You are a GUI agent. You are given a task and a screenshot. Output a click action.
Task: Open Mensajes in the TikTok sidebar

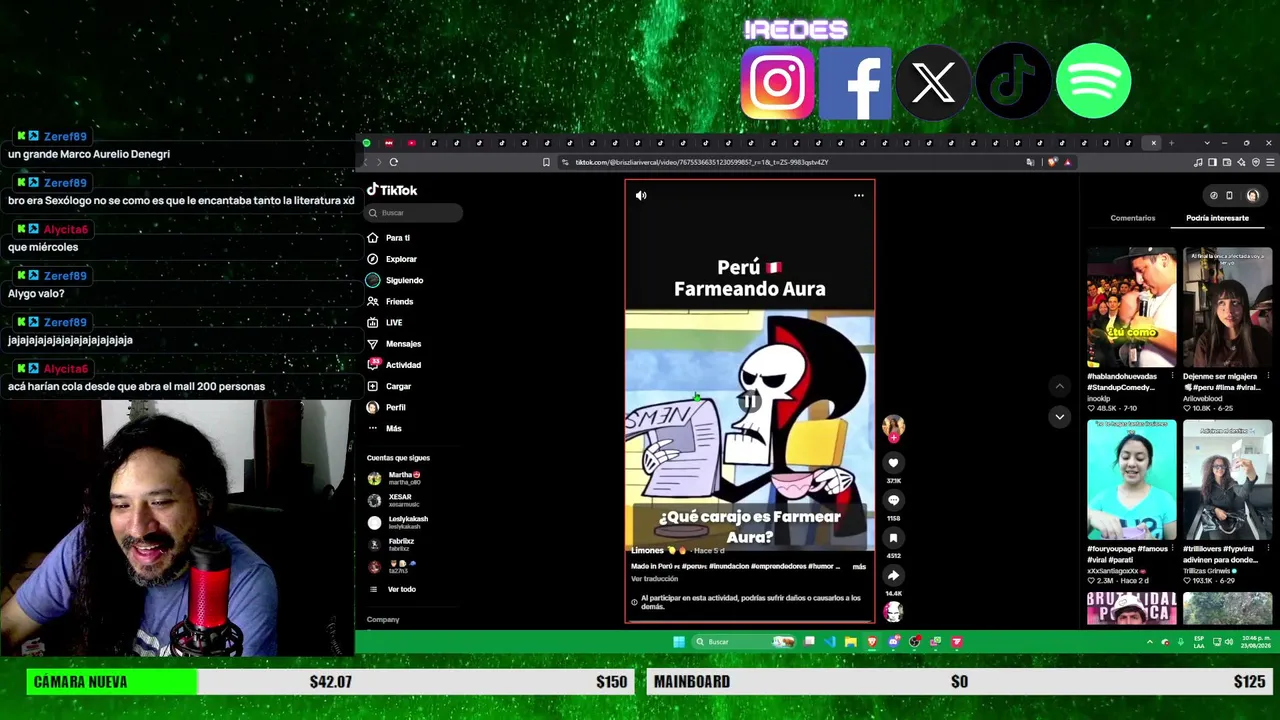coord(394,344)
